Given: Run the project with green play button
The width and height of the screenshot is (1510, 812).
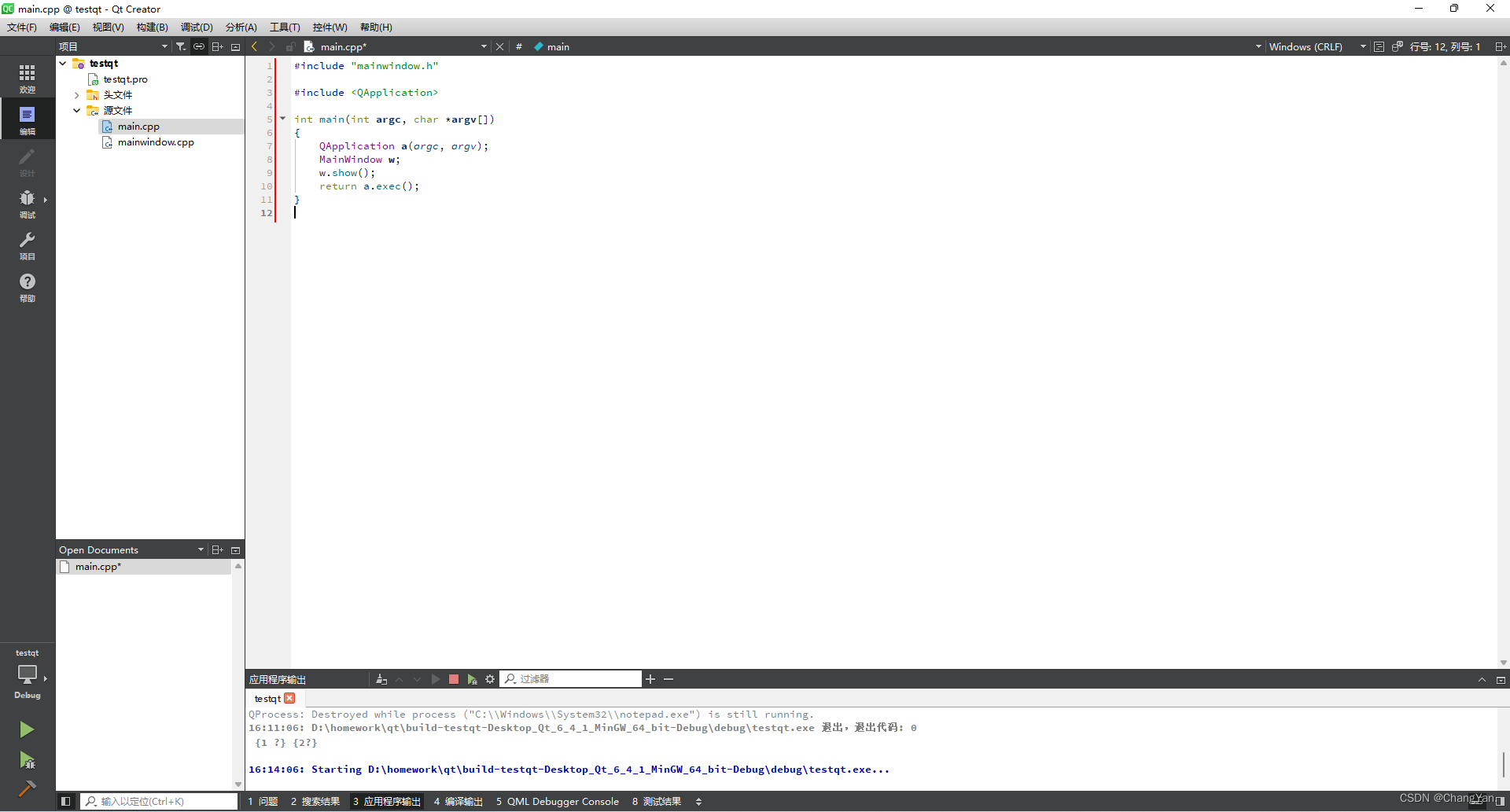Looking at the screenshot, I should pos(27,729).
